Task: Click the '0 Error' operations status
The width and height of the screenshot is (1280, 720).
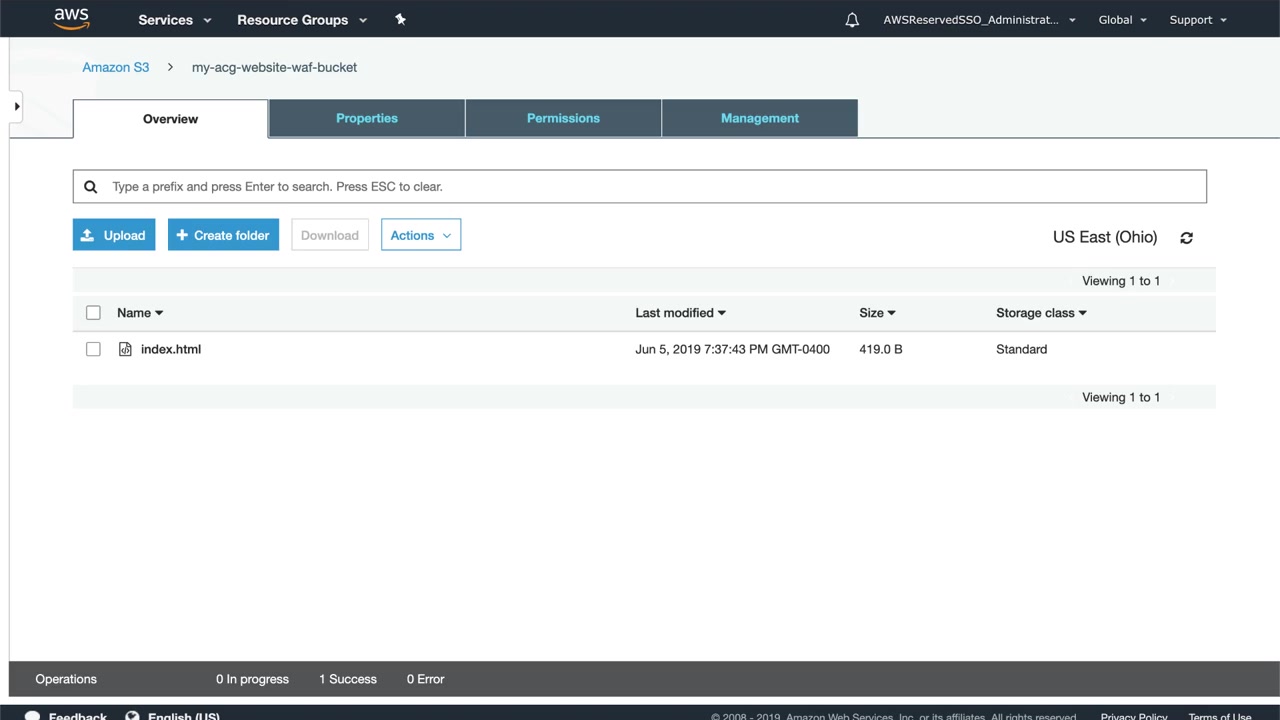Action: tap(426, 679)
